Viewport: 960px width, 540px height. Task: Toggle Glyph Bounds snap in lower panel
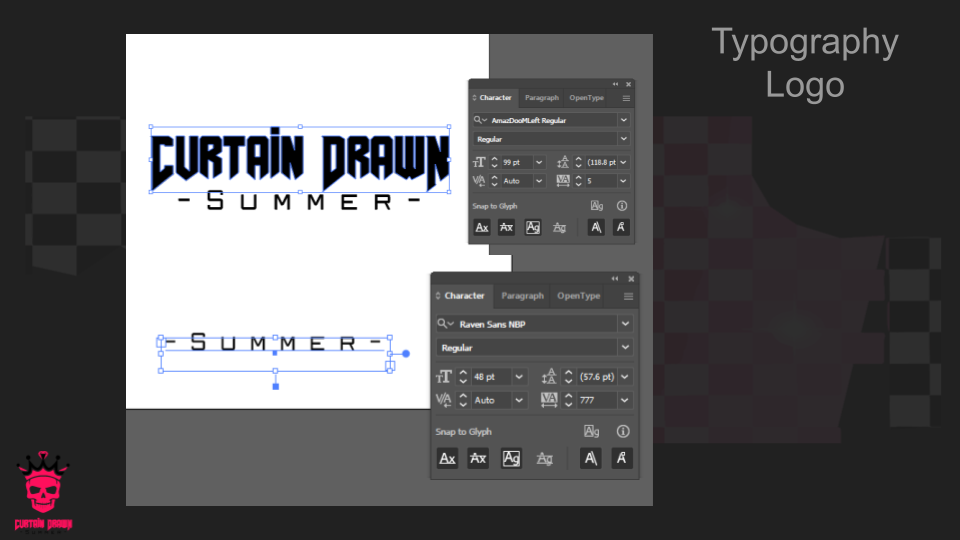[x=511, y=458]
